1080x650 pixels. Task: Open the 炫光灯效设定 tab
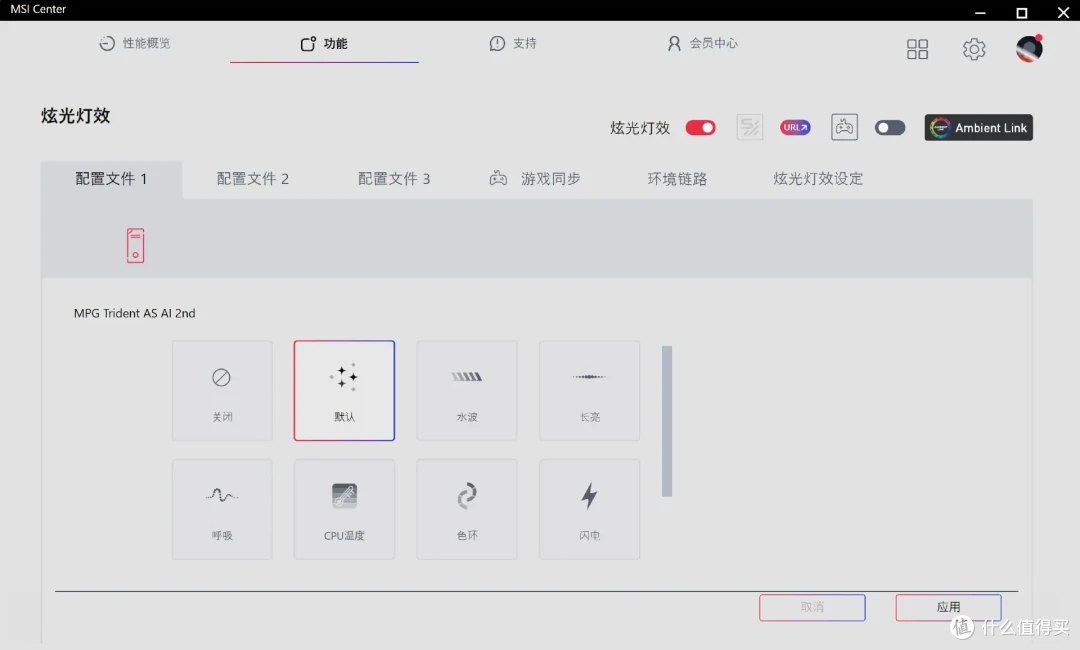click(818, 179)
